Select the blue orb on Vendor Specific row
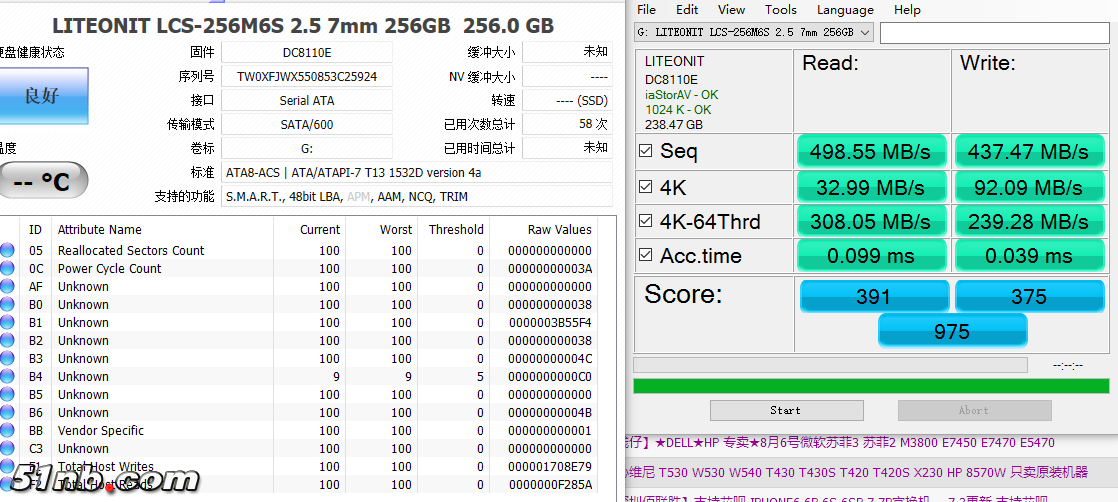Image resolution: width=1118 pixels, height=502 pixels. tap(8, 431)
